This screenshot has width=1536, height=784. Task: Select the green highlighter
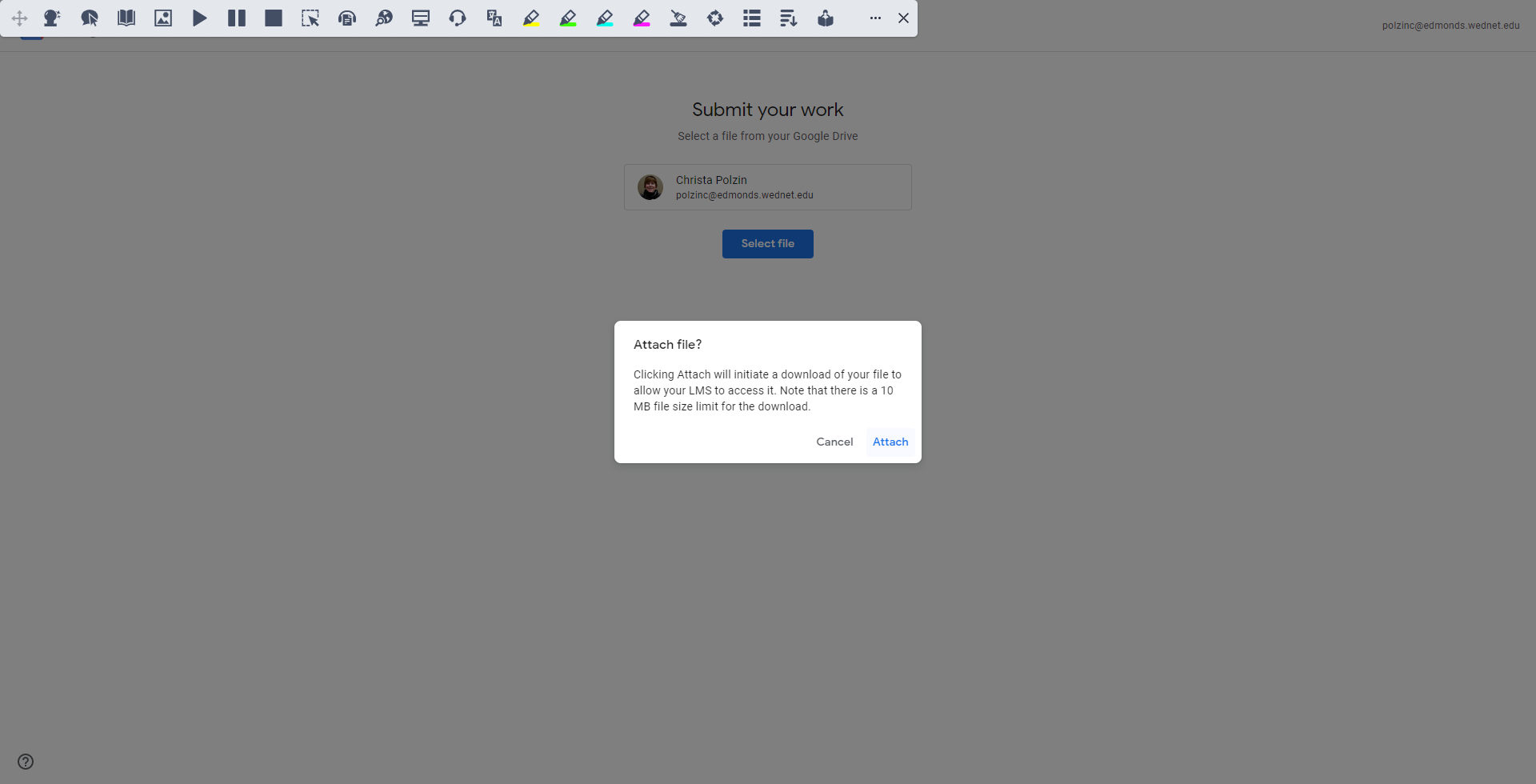coord(568,18)
